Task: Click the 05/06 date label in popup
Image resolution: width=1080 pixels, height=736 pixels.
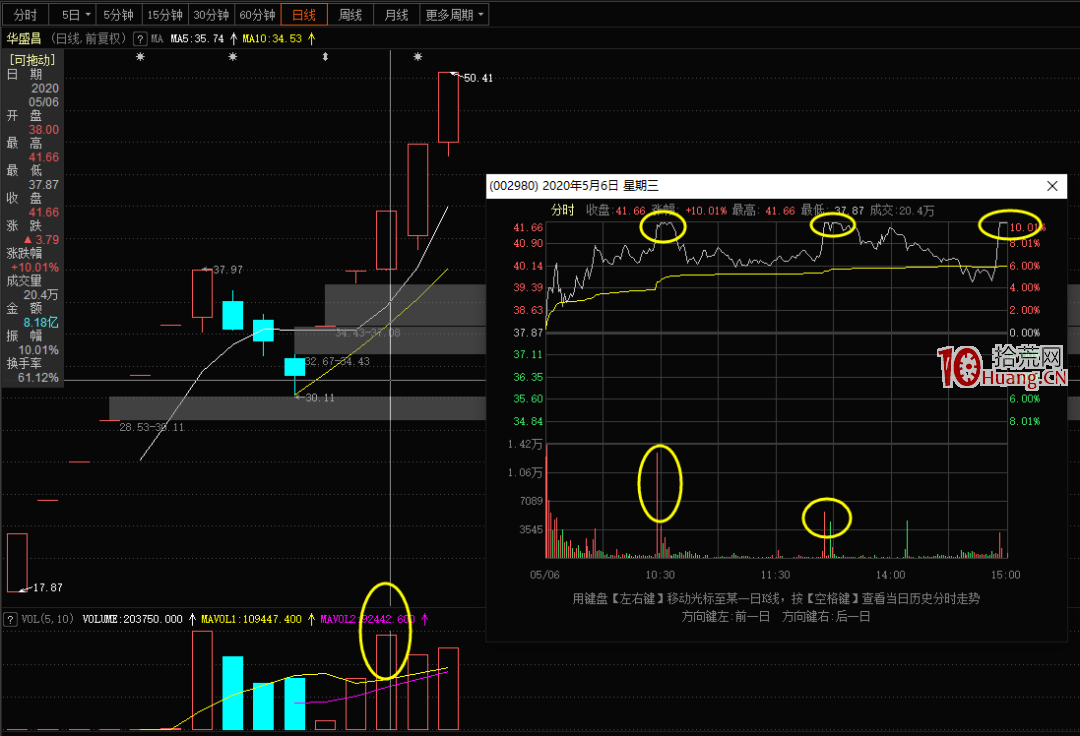Action: (x=544, y=574)
